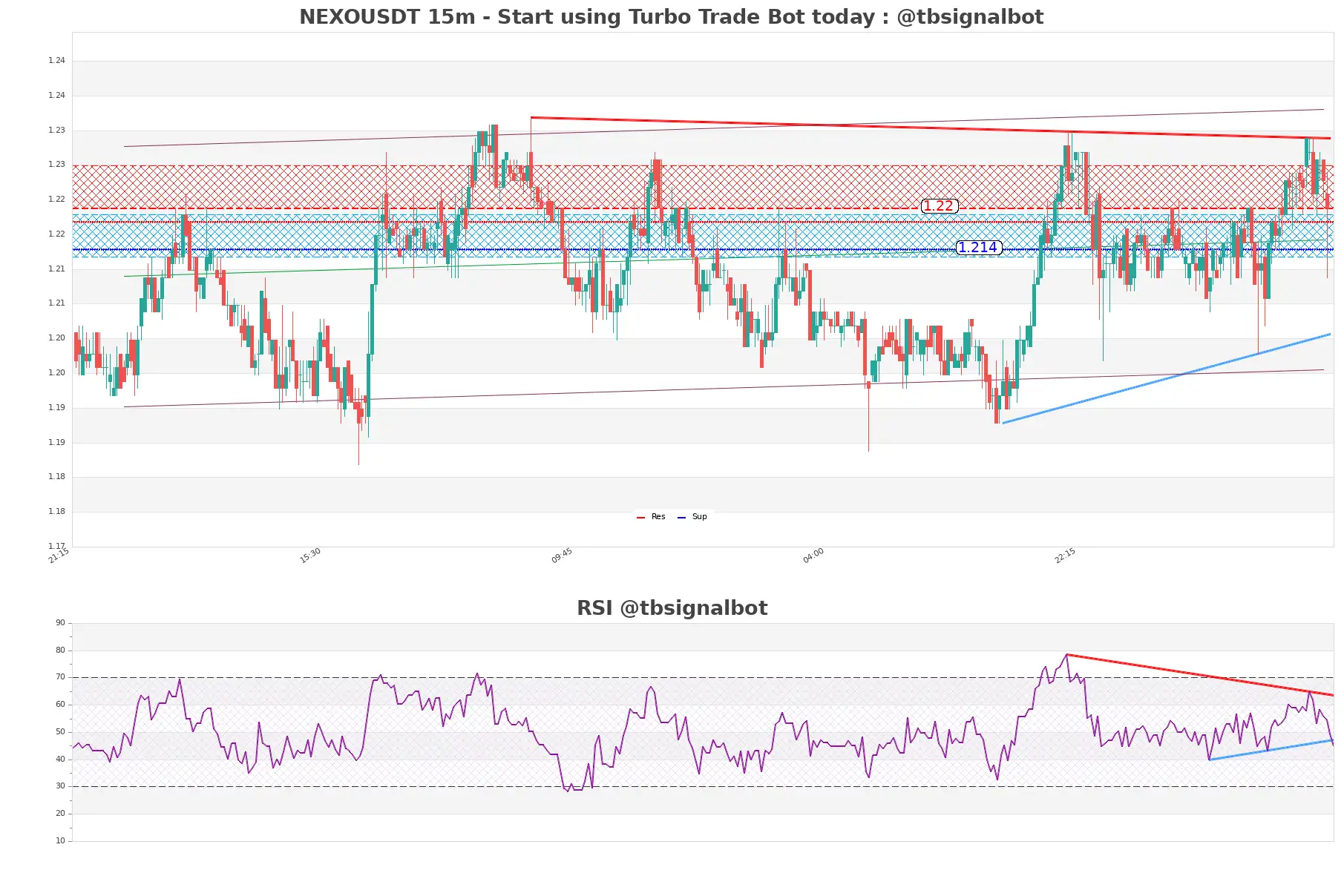Click the RSI axis label 20
This screenshot has height=896, width=1344.
pos(60,814)
